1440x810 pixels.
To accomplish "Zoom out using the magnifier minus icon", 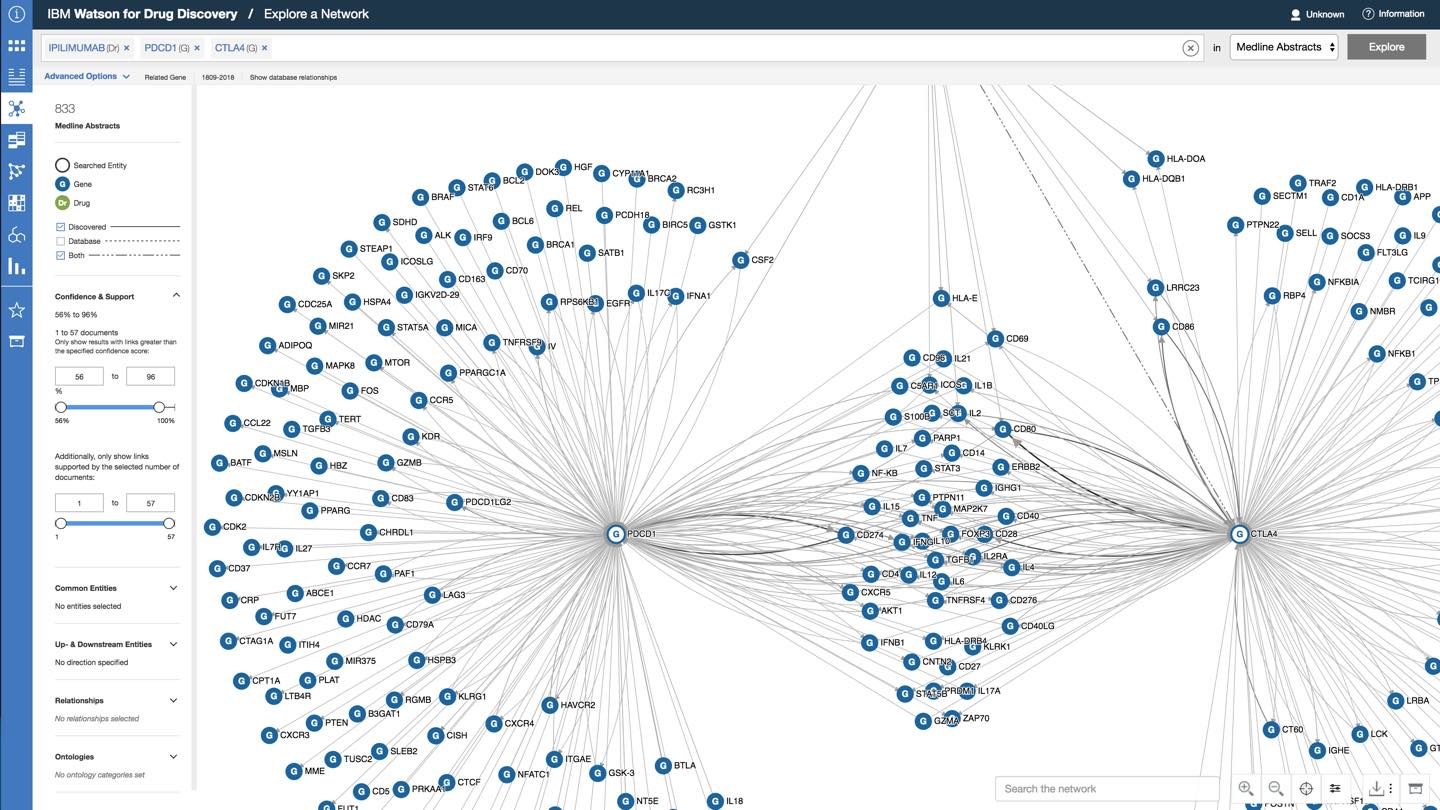I will (x=1276, y=789).
